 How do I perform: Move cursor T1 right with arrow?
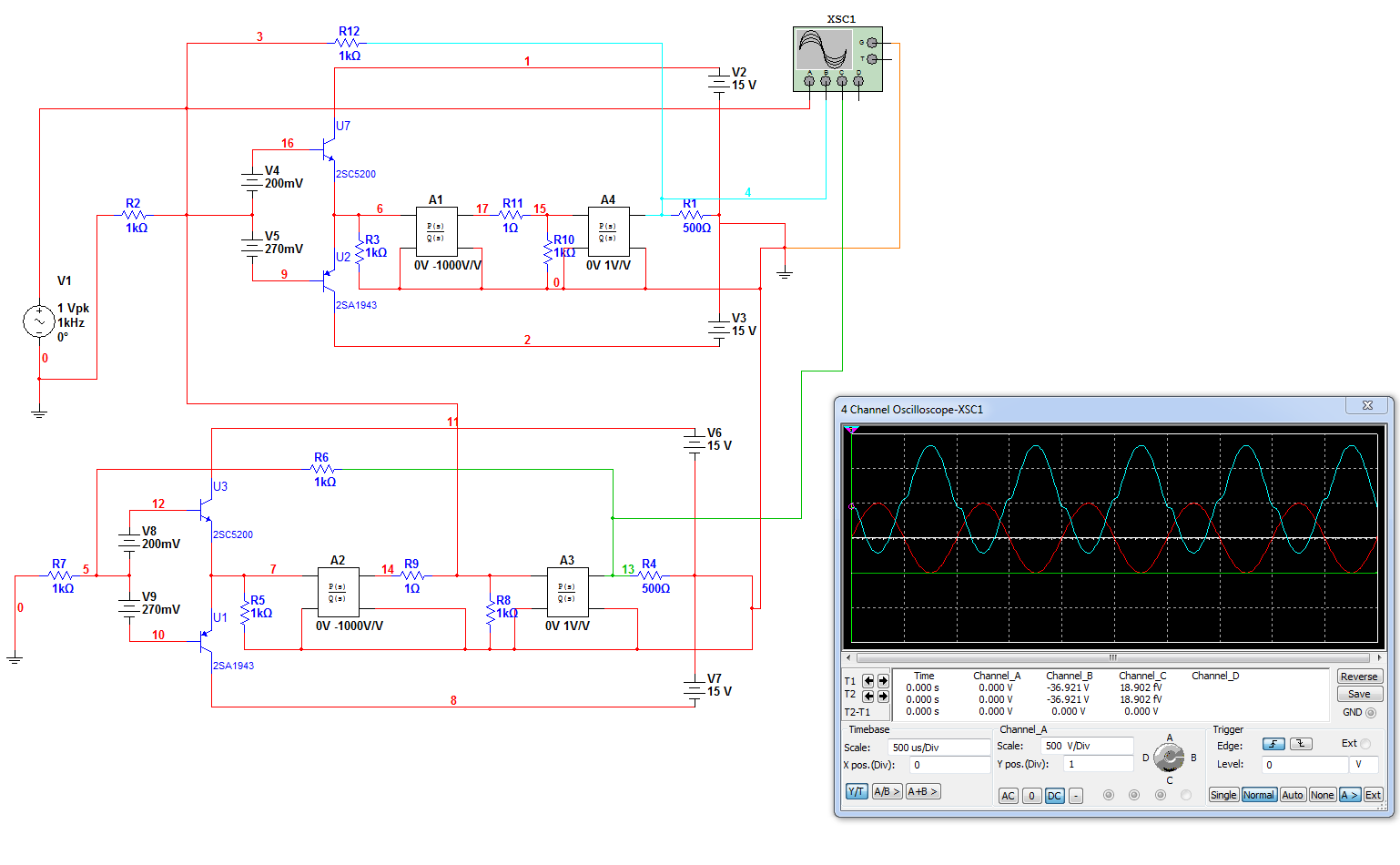(883, 681)
